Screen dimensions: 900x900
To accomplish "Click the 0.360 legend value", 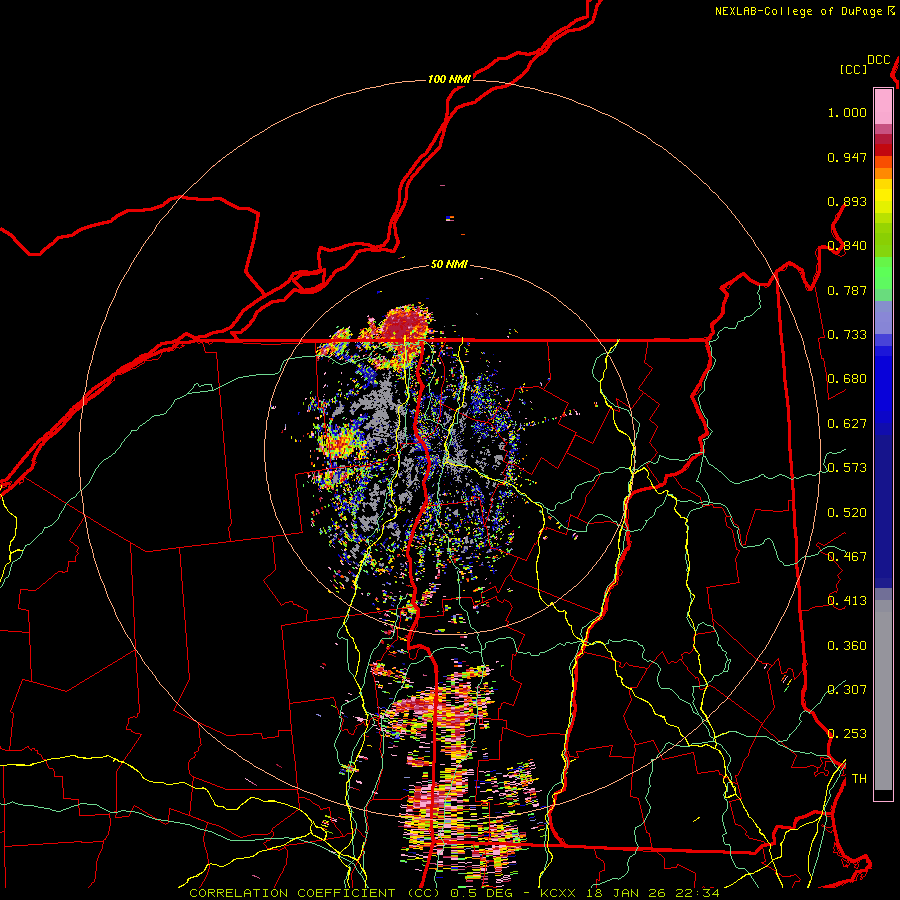I will pyautogui.click(x=847, y=646).
